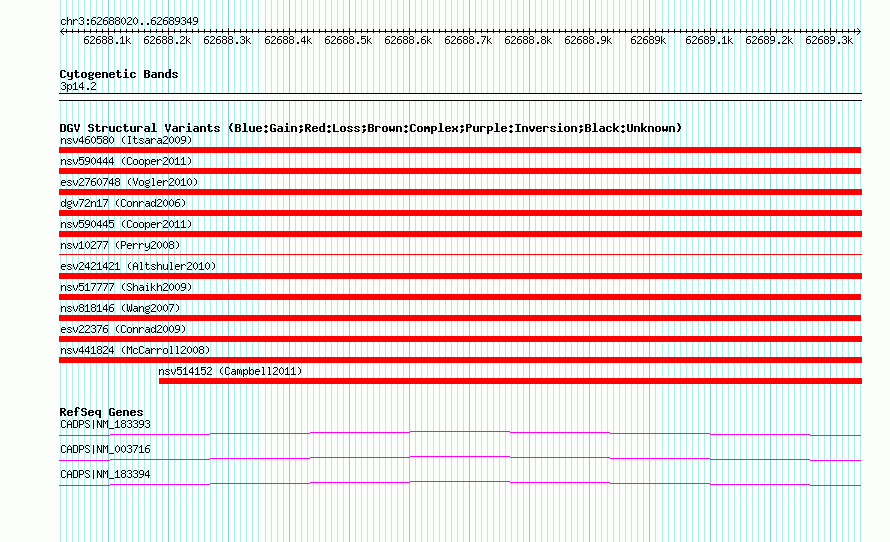The height and width of the screenshot is (542, 890).
Task: Click the red bar under esv2421421
Action: [460, 276]
